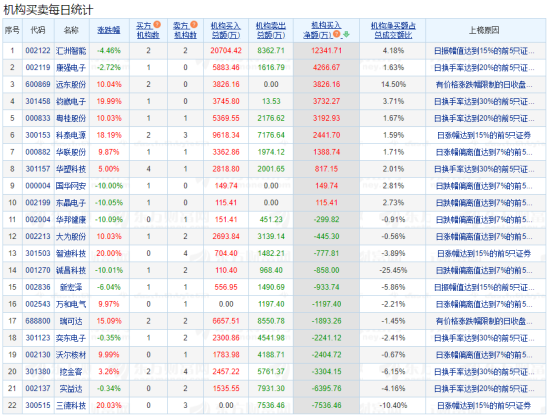Open listing reason link for 600869 row
This screenshot has height=418, width=550.
coord(484,85)
